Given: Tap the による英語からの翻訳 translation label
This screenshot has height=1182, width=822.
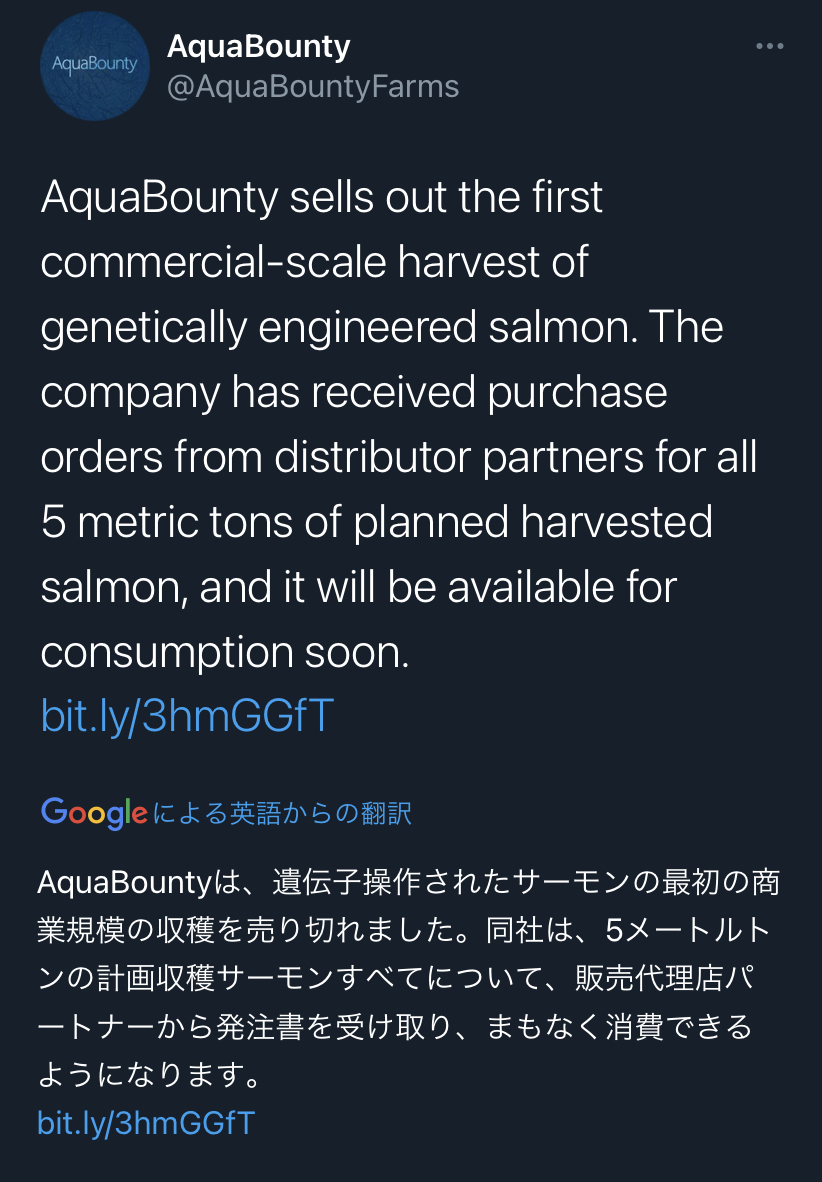Looking at the screenshot, I should 282,813.
